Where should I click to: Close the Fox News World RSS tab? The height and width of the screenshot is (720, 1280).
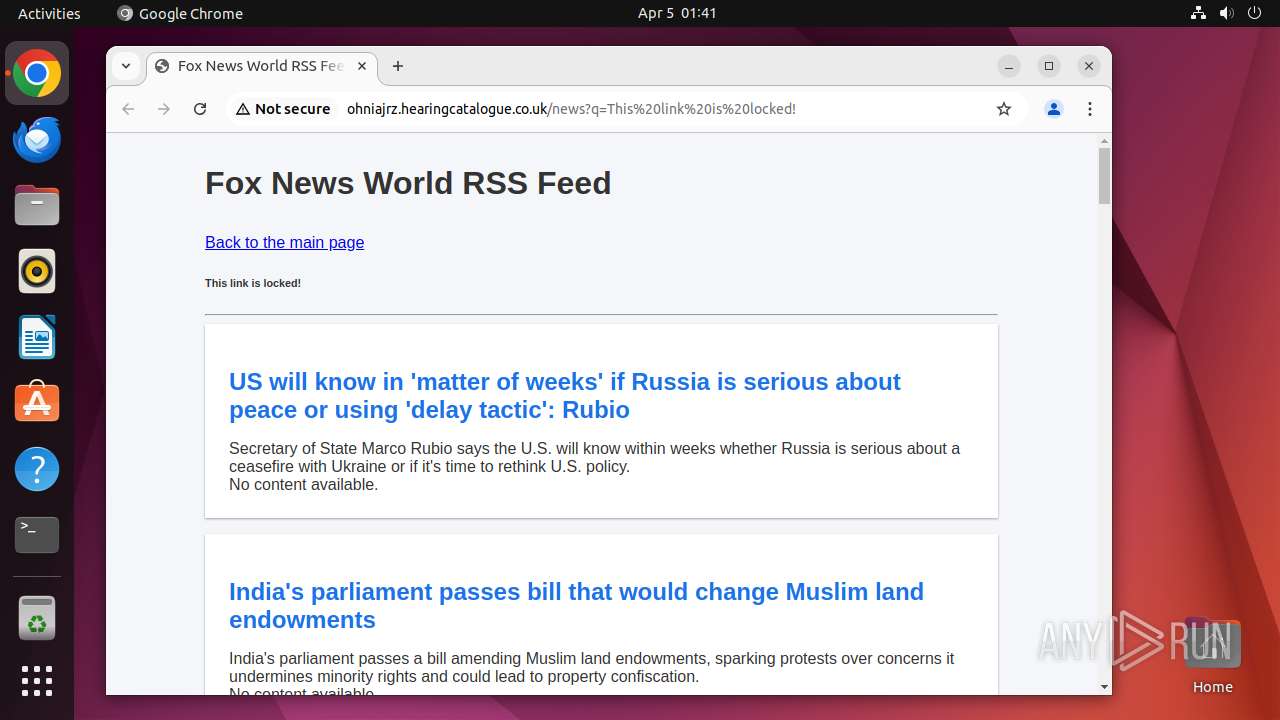point(362,66)
